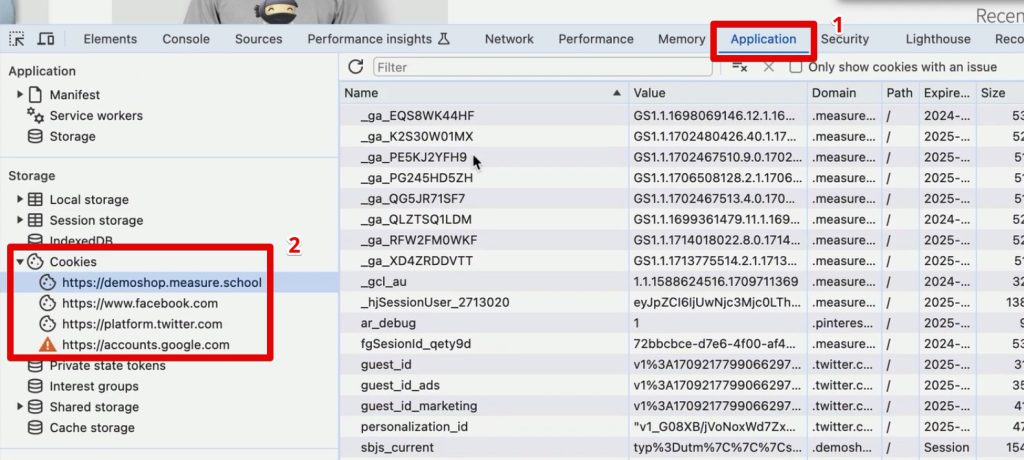Expand the Local storage tree arrow

(x=20, y=199)
